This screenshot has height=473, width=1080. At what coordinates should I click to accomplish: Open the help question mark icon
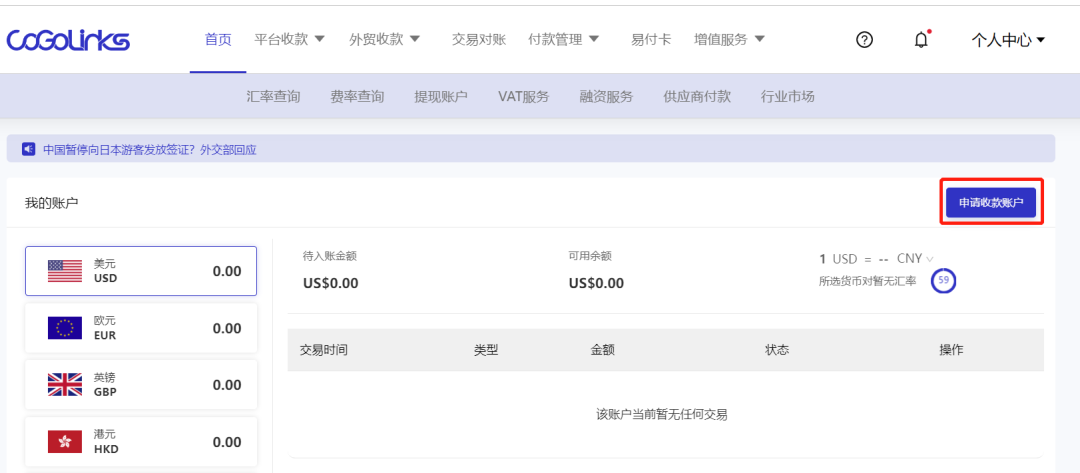(x=864, y=40)
